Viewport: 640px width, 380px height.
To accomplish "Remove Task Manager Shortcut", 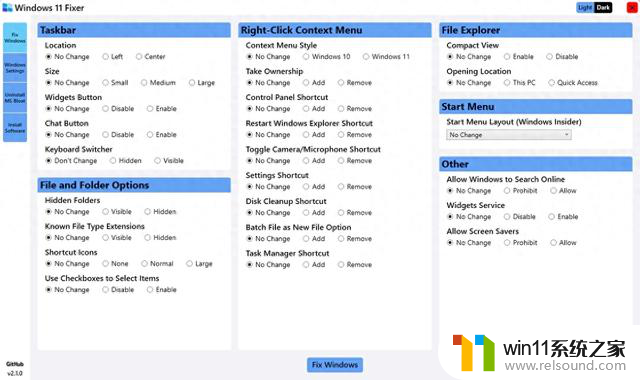I will [x=355, y=264].
